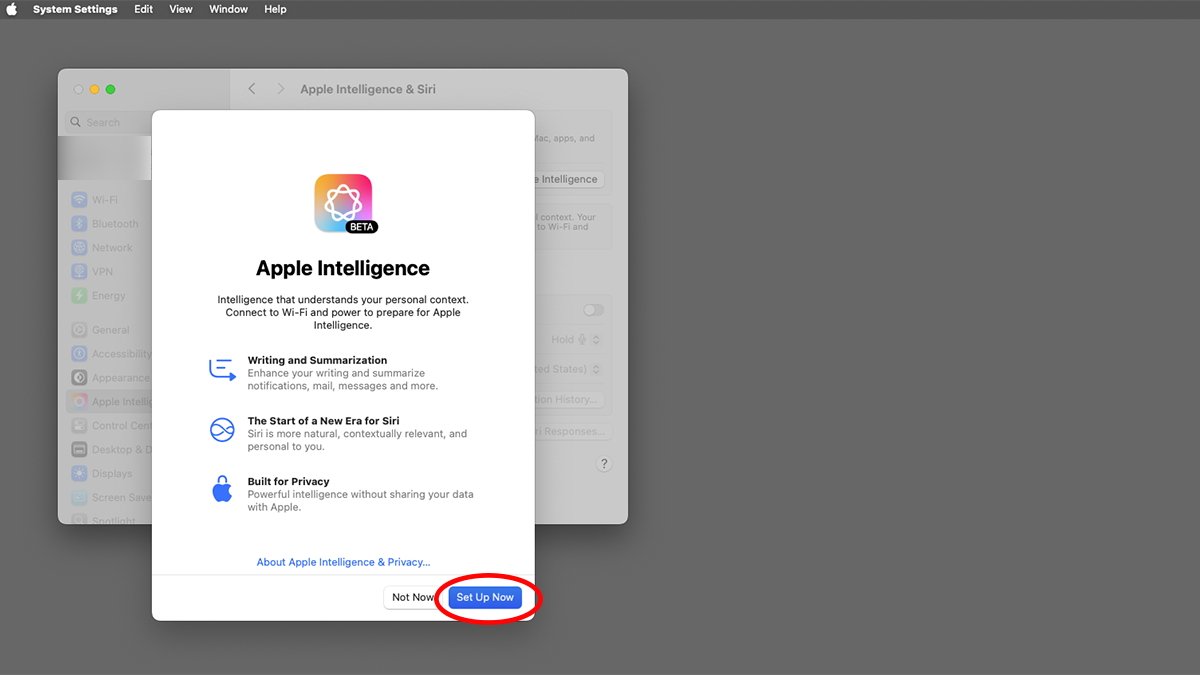Go back with the left chevron
Viewport: 1200px width, 675px height.
coord(252,89)
